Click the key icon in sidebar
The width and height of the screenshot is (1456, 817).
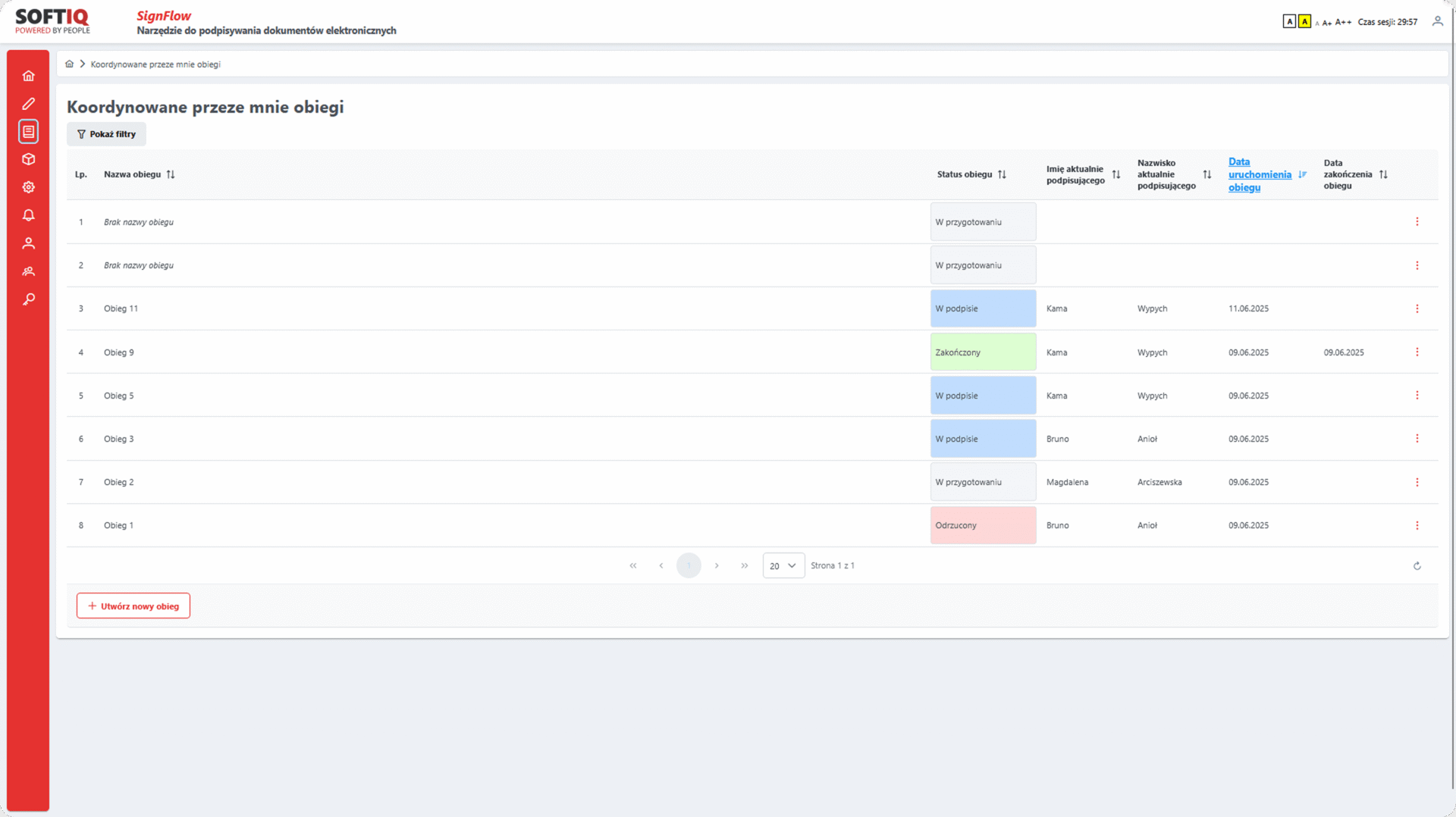point(29,299)
